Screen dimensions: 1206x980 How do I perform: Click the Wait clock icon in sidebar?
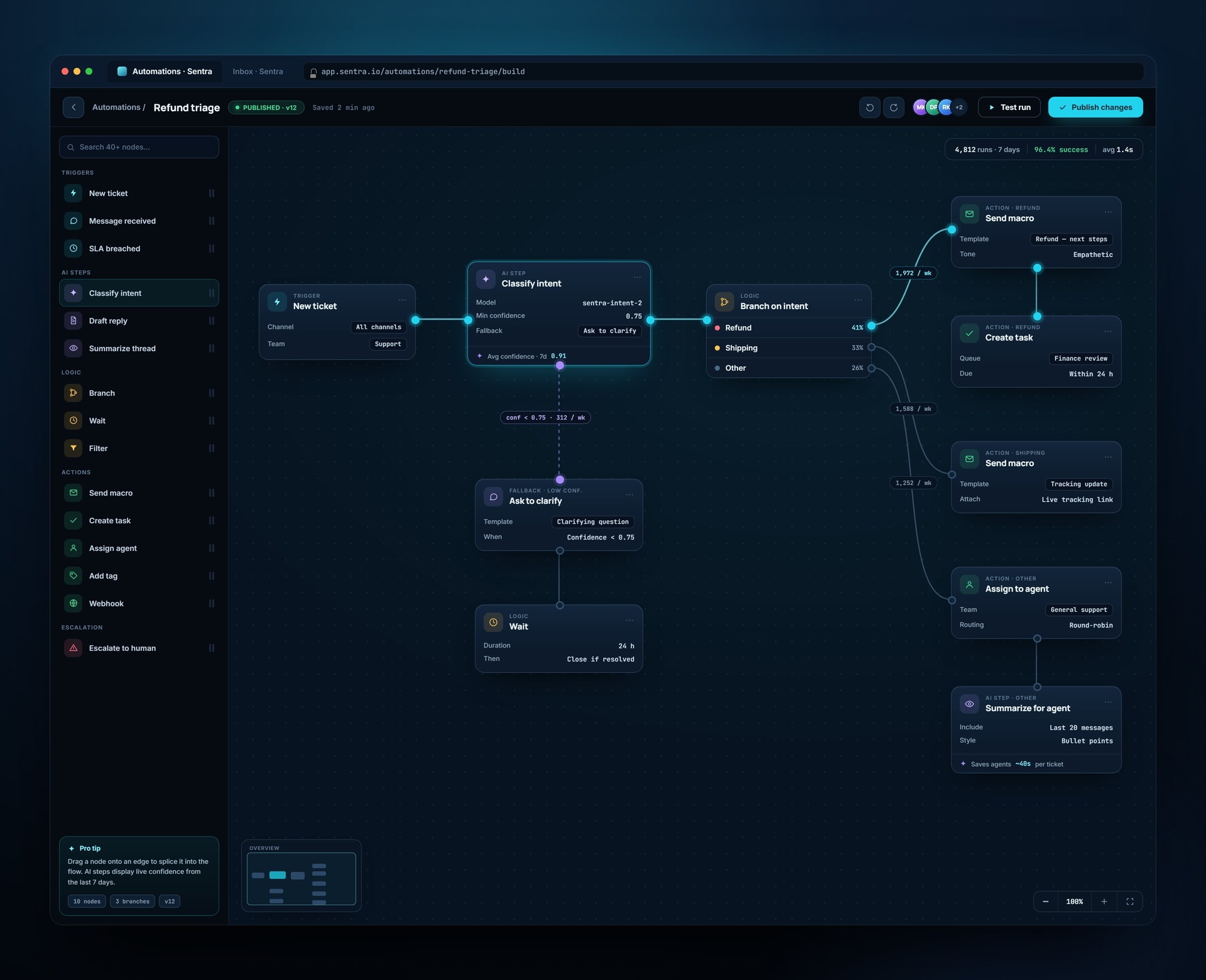point(73,420)
